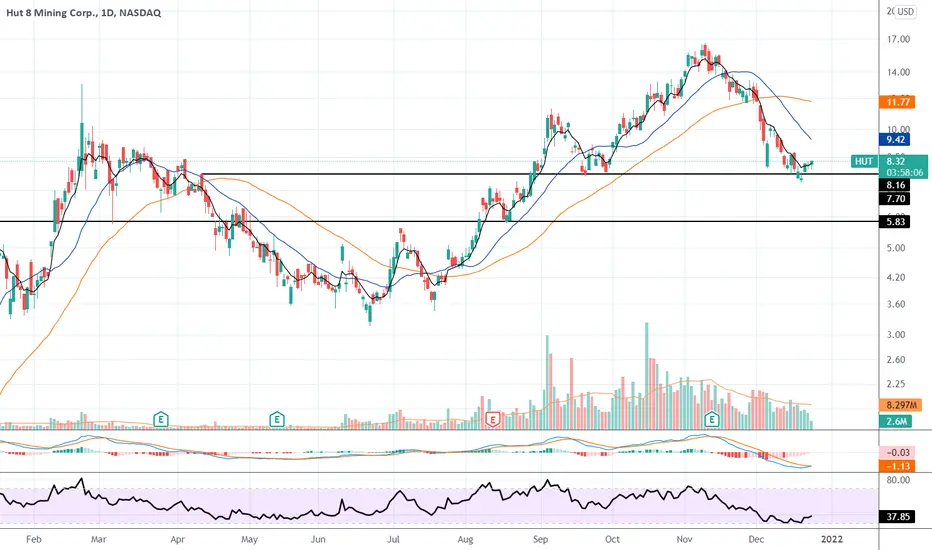
Task: Click the 80.00 RSI scale label
Action: [x=898, y=480]
